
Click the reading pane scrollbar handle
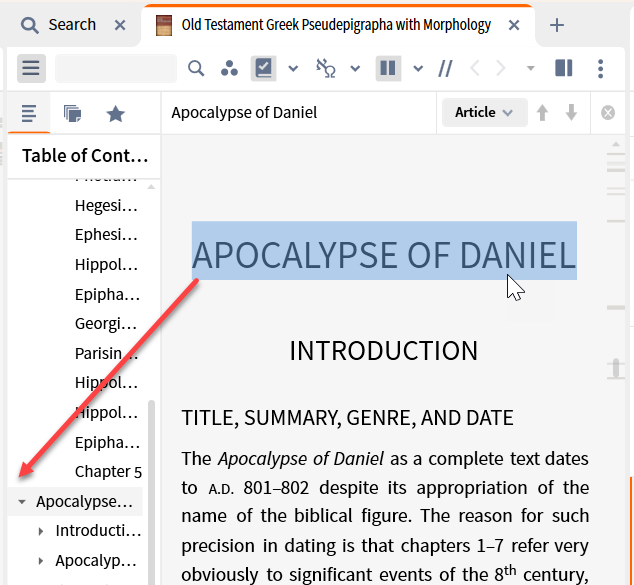[616, 367]
